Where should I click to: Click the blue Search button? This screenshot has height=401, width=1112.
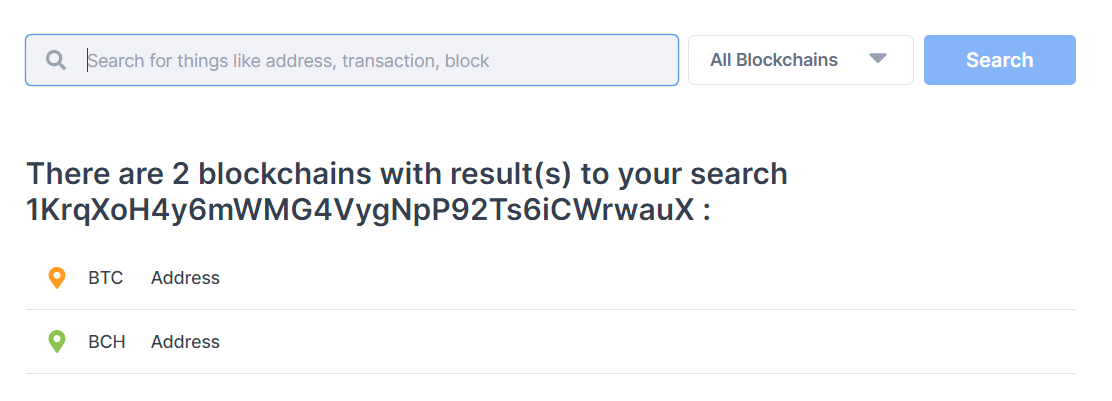pos(999,60)
